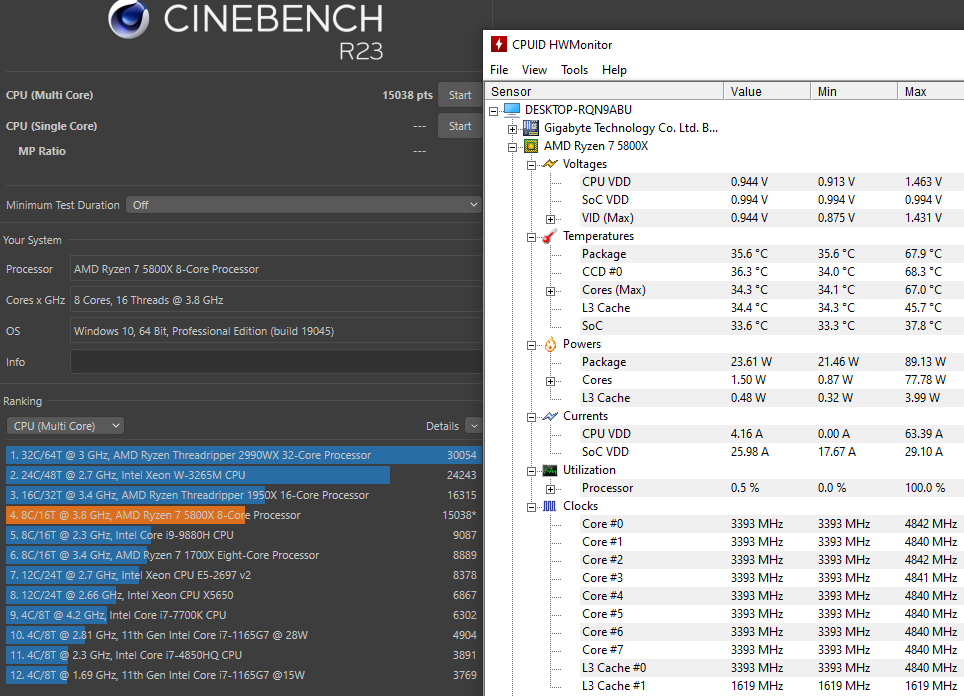
Task: Select the Ryzen 7 1700X ranking row
Action: coord(243,555)
